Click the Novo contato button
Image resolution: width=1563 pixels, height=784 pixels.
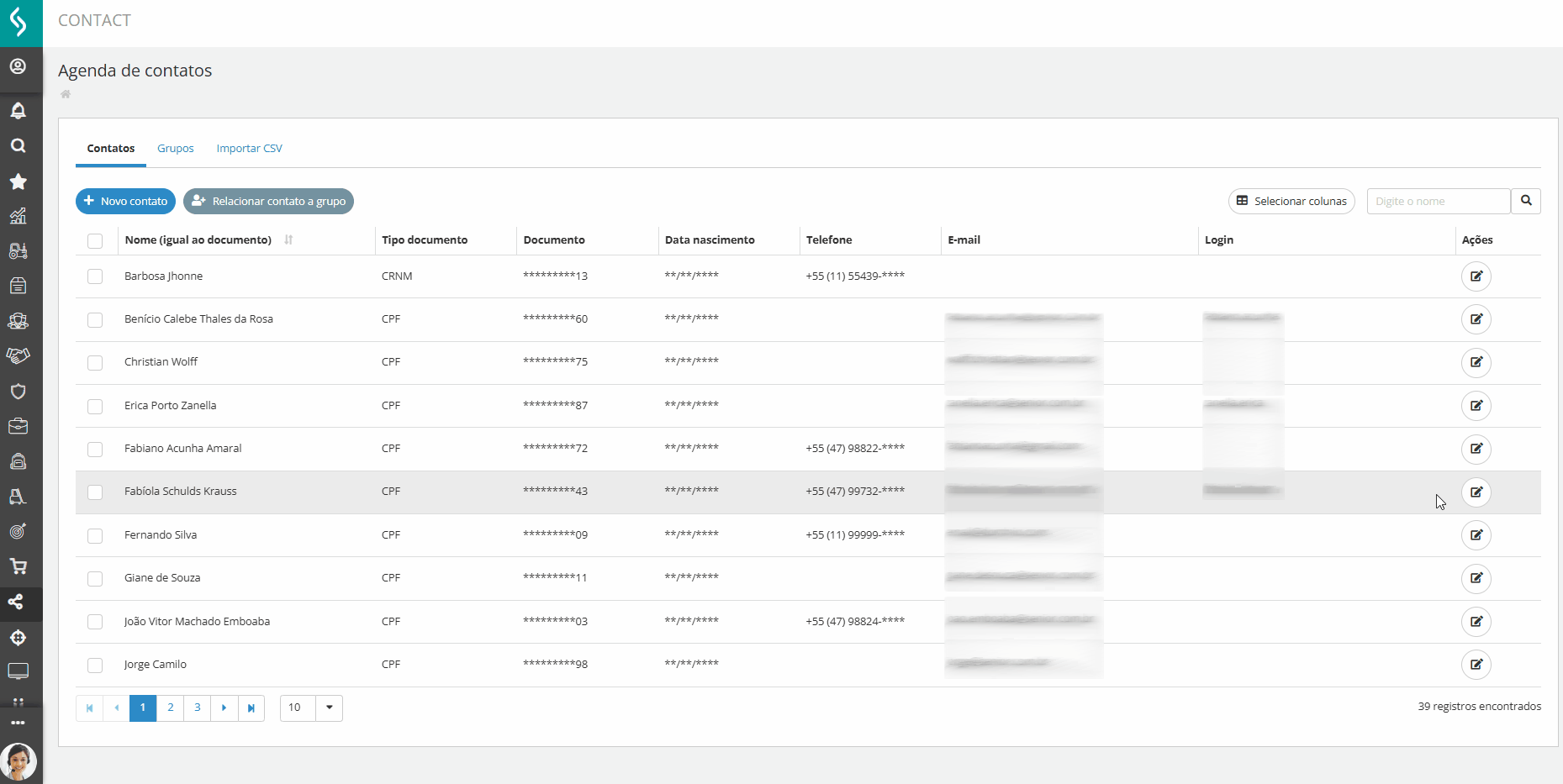pos(125,202)
